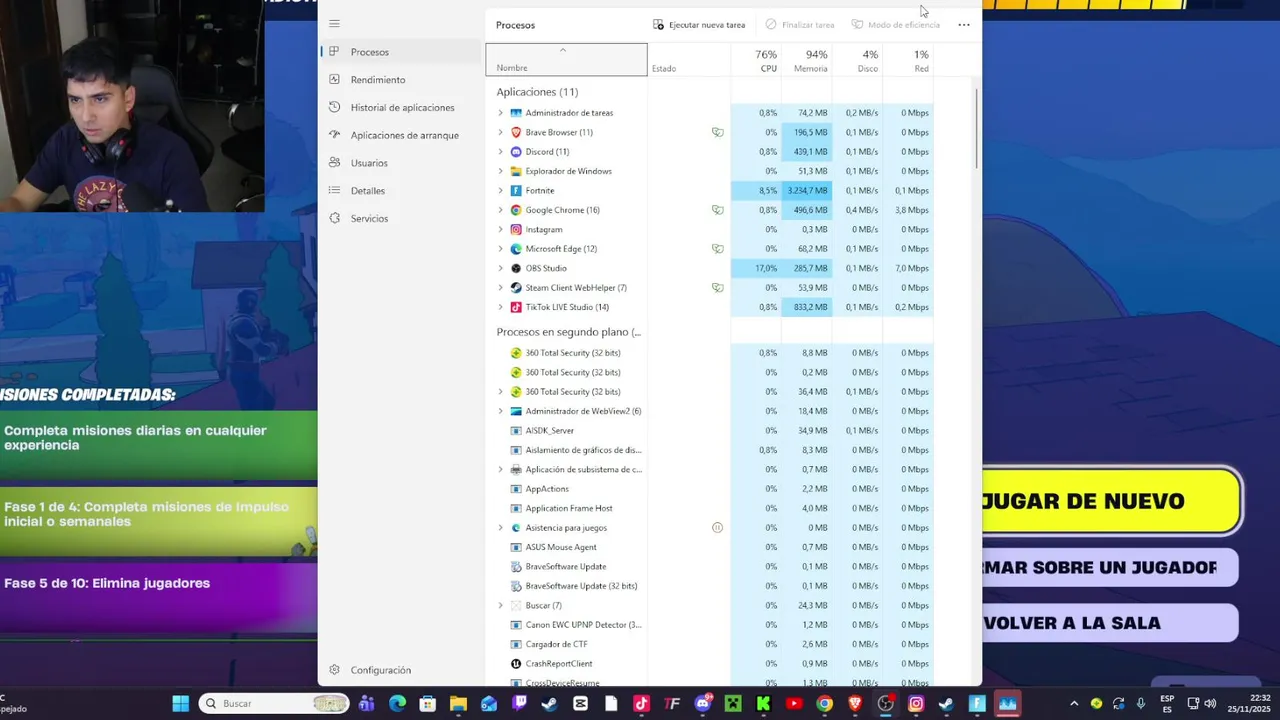Sort by the Estado column header
1280x720 pixels.
(689, 60)
